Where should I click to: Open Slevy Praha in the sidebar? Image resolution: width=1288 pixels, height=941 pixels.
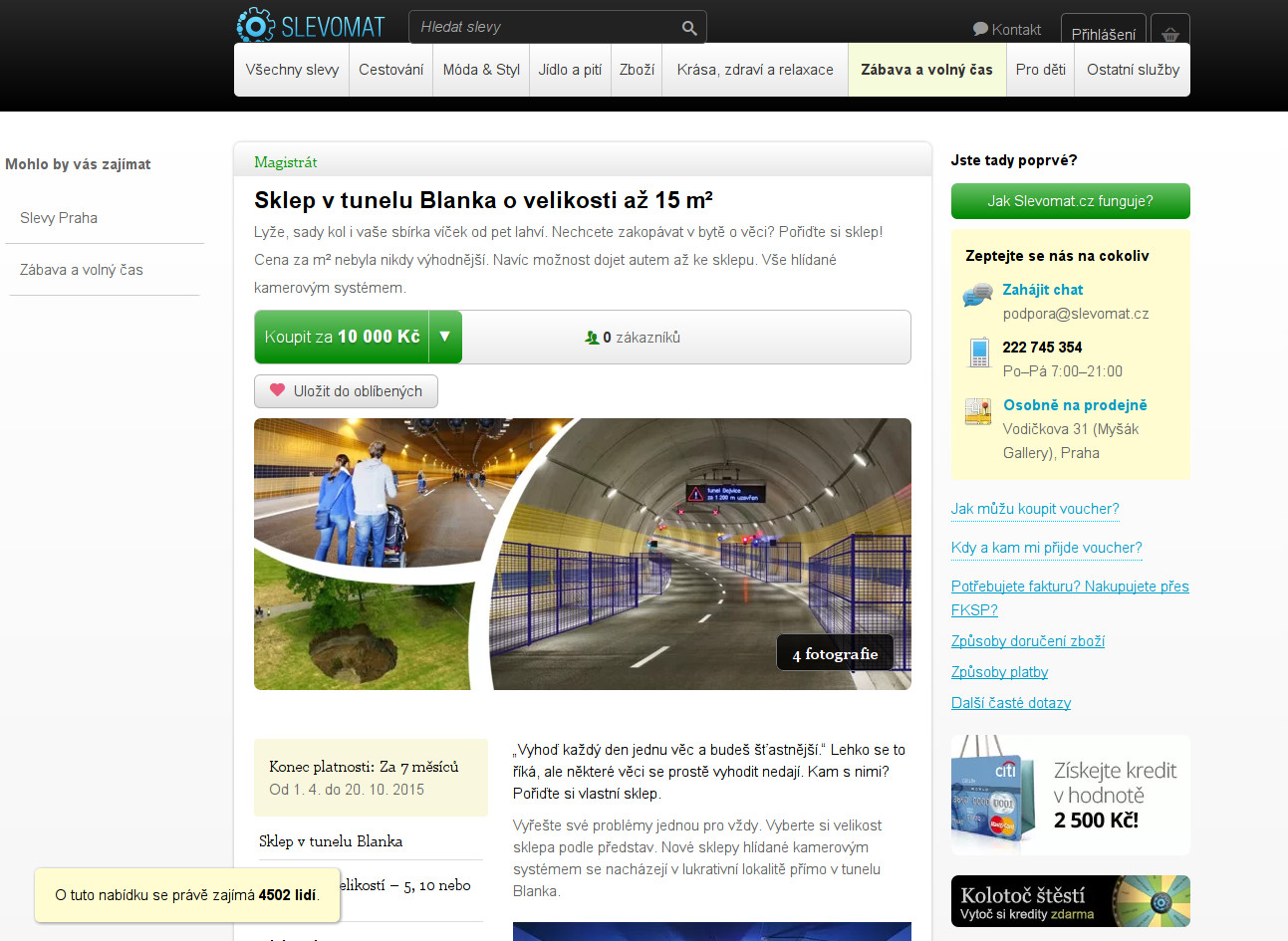pyautogui.click(x=59, y=218)
